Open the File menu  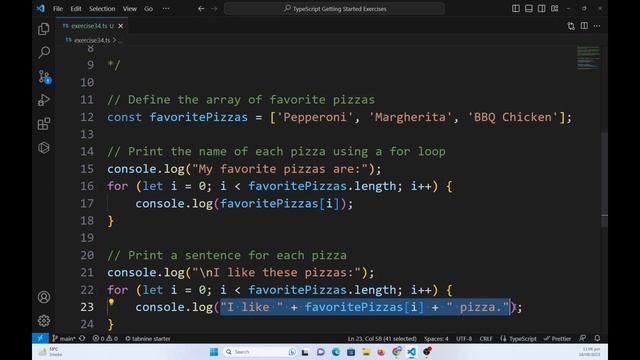click(58, 9)
